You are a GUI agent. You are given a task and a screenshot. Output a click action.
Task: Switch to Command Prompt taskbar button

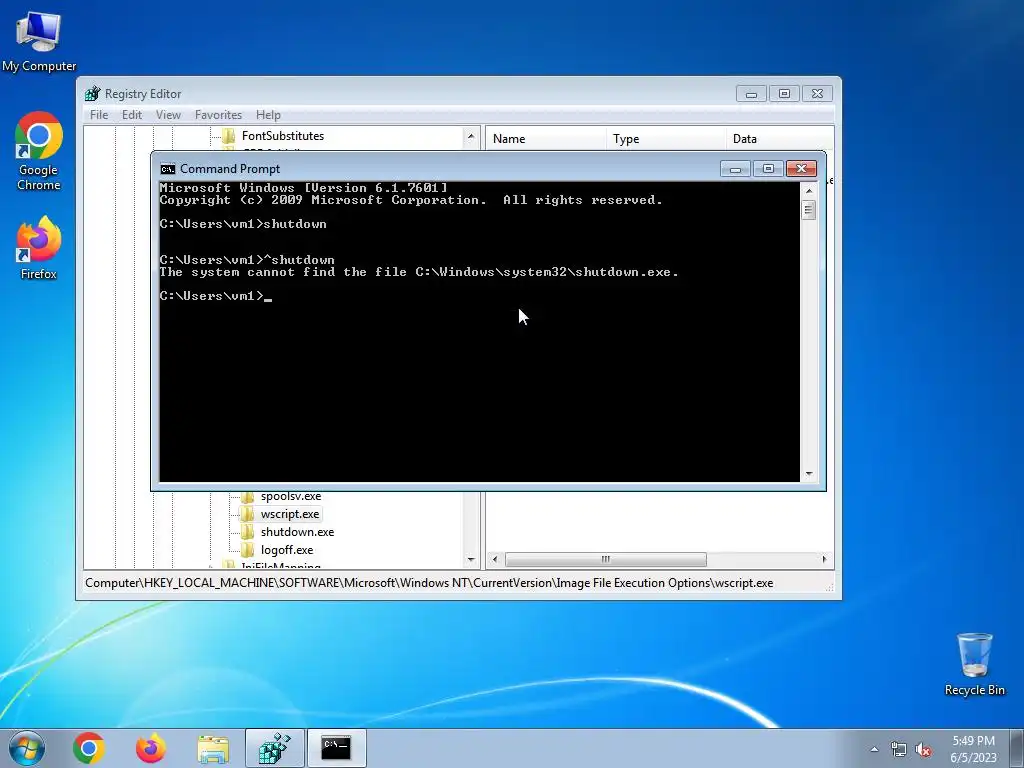coord(336,748)
